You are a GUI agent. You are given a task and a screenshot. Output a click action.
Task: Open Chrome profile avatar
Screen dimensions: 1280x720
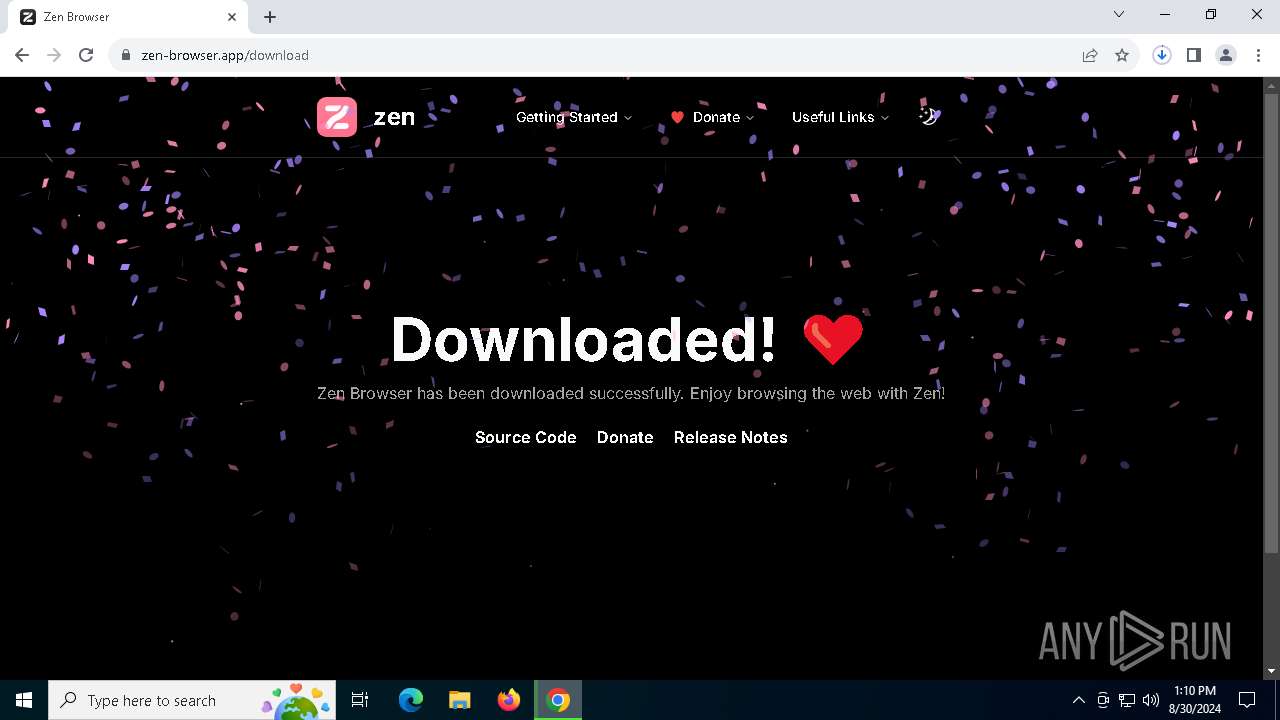(x=1226, y=55)
